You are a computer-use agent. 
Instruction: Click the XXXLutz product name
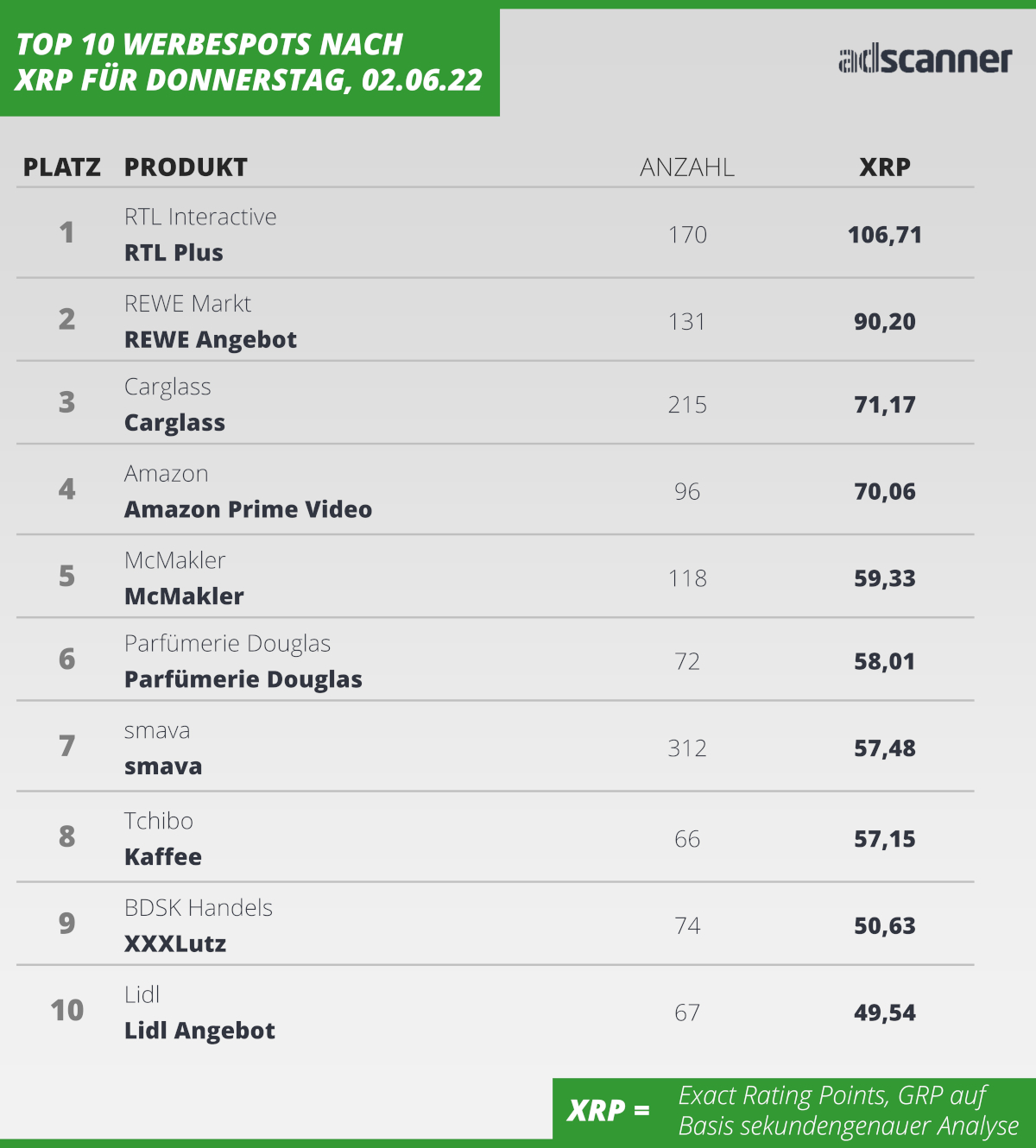click(175, 943)
